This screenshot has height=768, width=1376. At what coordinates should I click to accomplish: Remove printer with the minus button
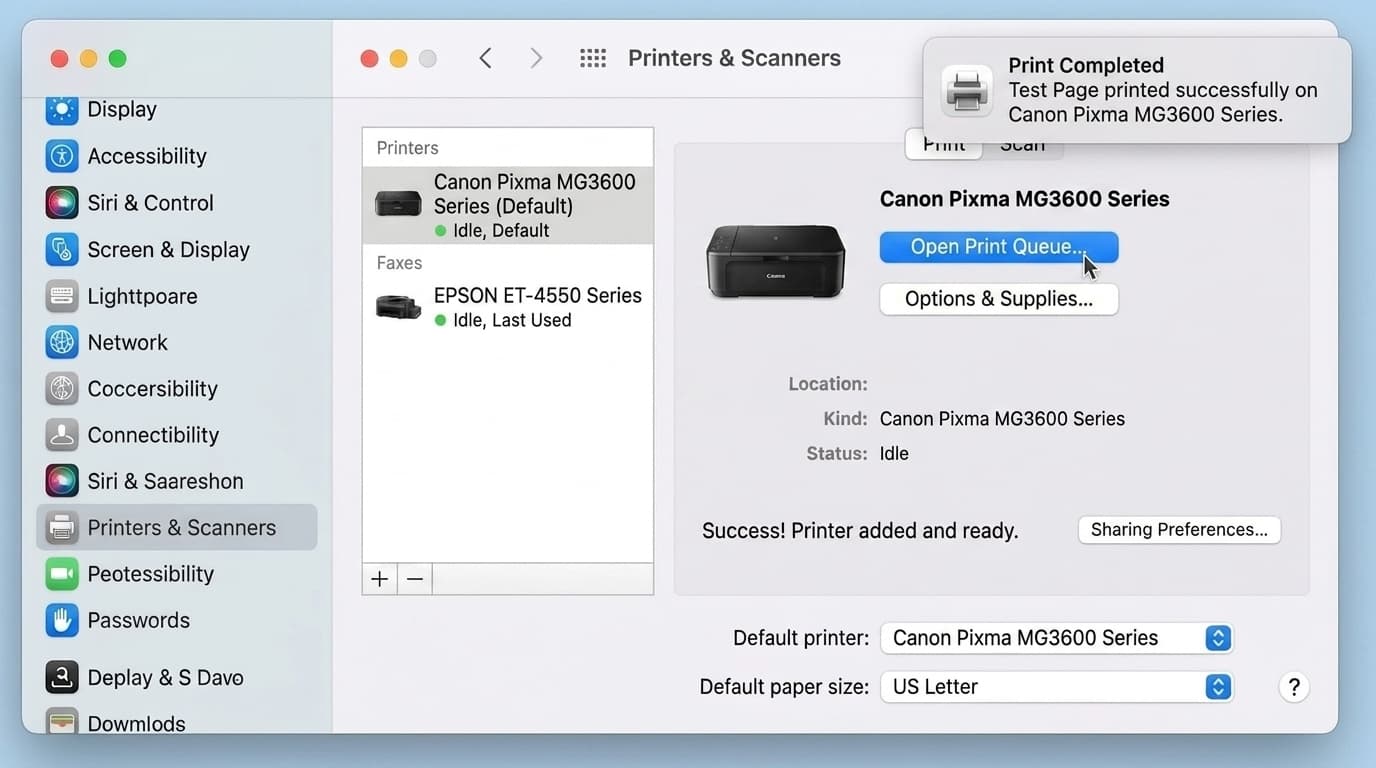tap(415, 579)
